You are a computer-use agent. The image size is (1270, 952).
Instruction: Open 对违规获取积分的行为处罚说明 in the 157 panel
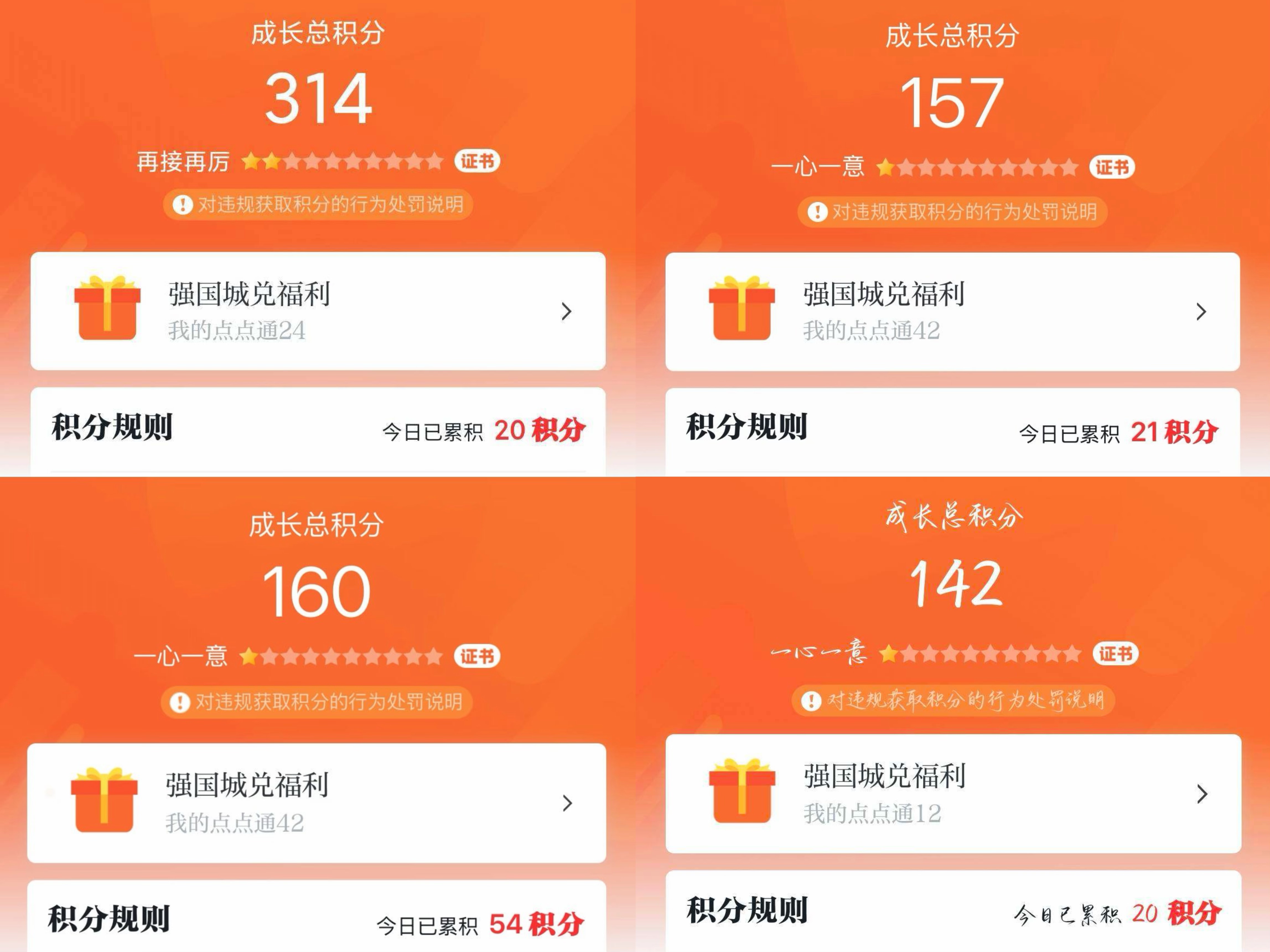965,212
